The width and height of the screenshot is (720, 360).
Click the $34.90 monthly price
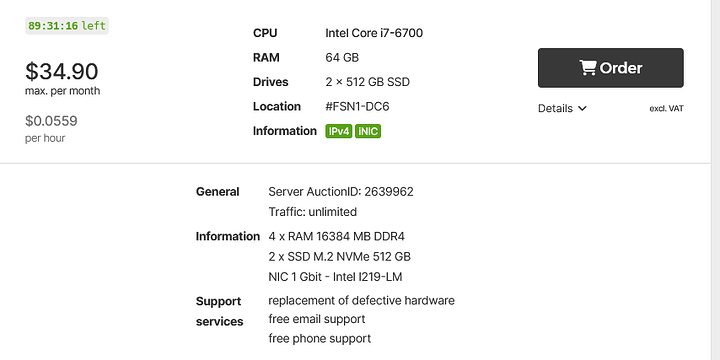click(x=62, y=71)
